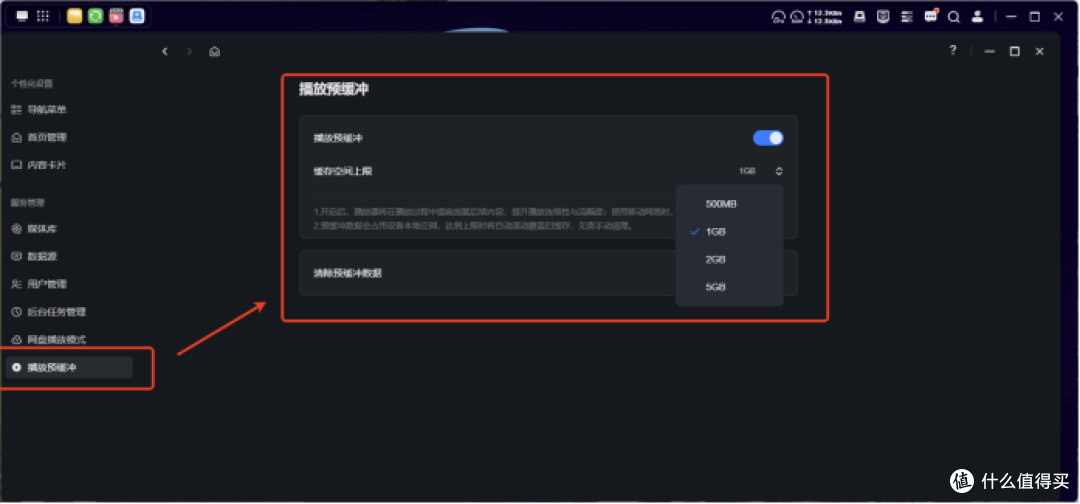Image resolution: width=1080 pixels, height=504 pixels.
Task: Open the green sync app icon
Action: (x=96, y=17)
